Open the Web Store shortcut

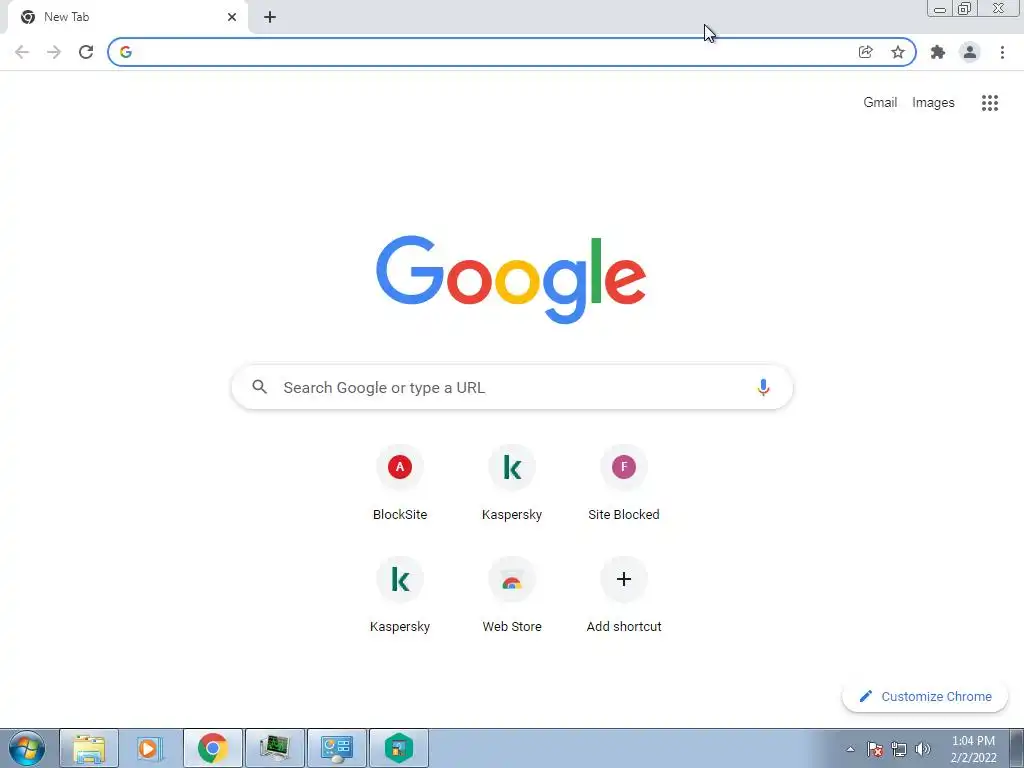(x=512, y=596)
